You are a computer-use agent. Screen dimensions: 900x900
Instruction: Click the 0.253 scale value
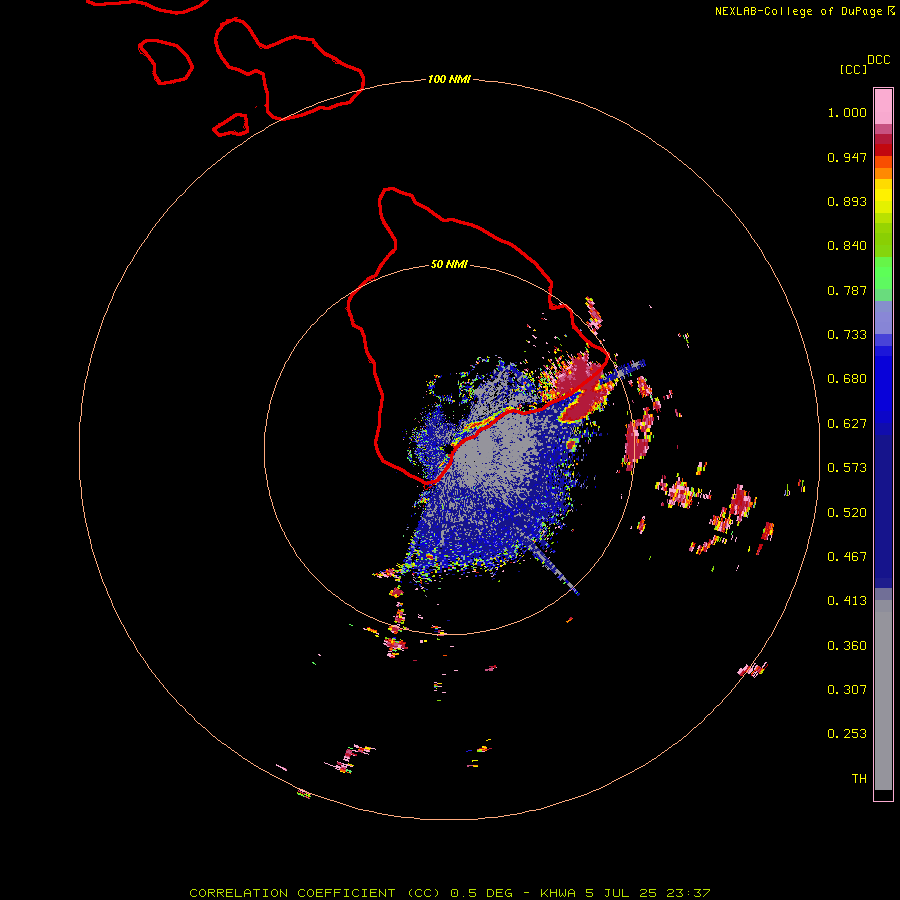[847, 734]
